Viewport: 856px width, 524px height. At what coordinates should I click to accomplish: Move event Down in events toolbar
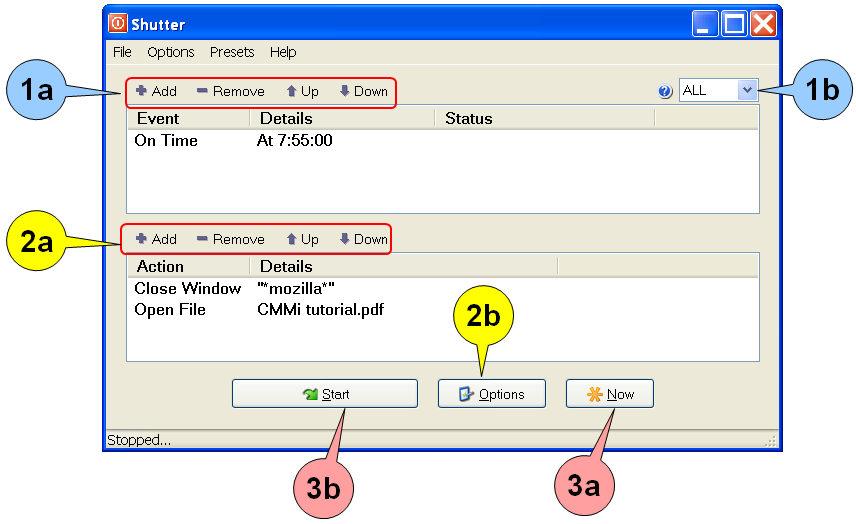[x=364, y=91]
